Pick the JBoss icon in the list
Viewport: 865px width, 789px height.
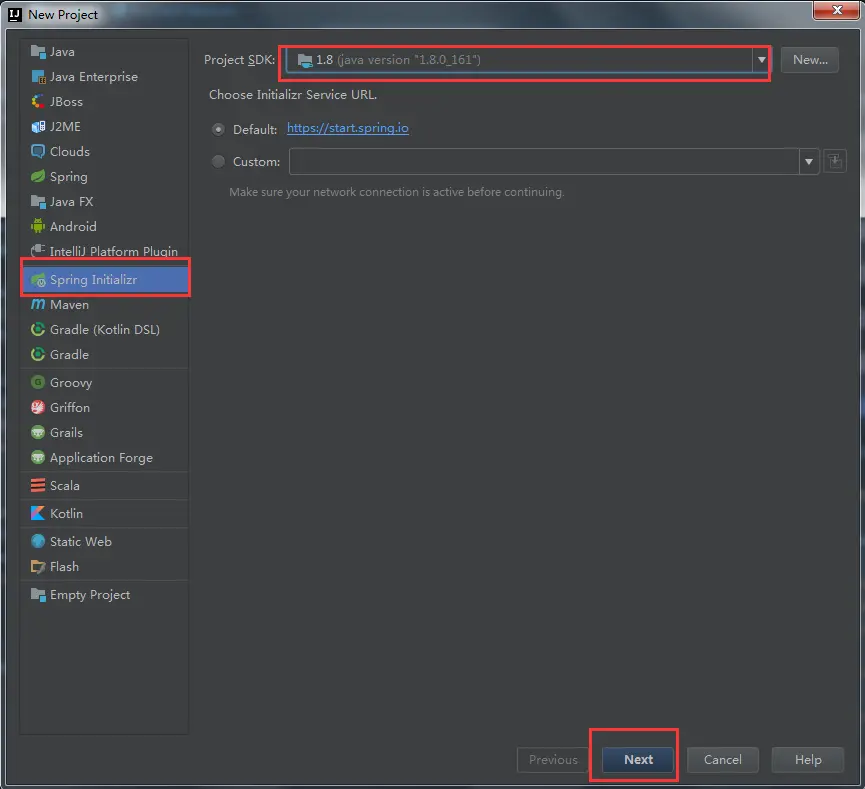(38, 102)
